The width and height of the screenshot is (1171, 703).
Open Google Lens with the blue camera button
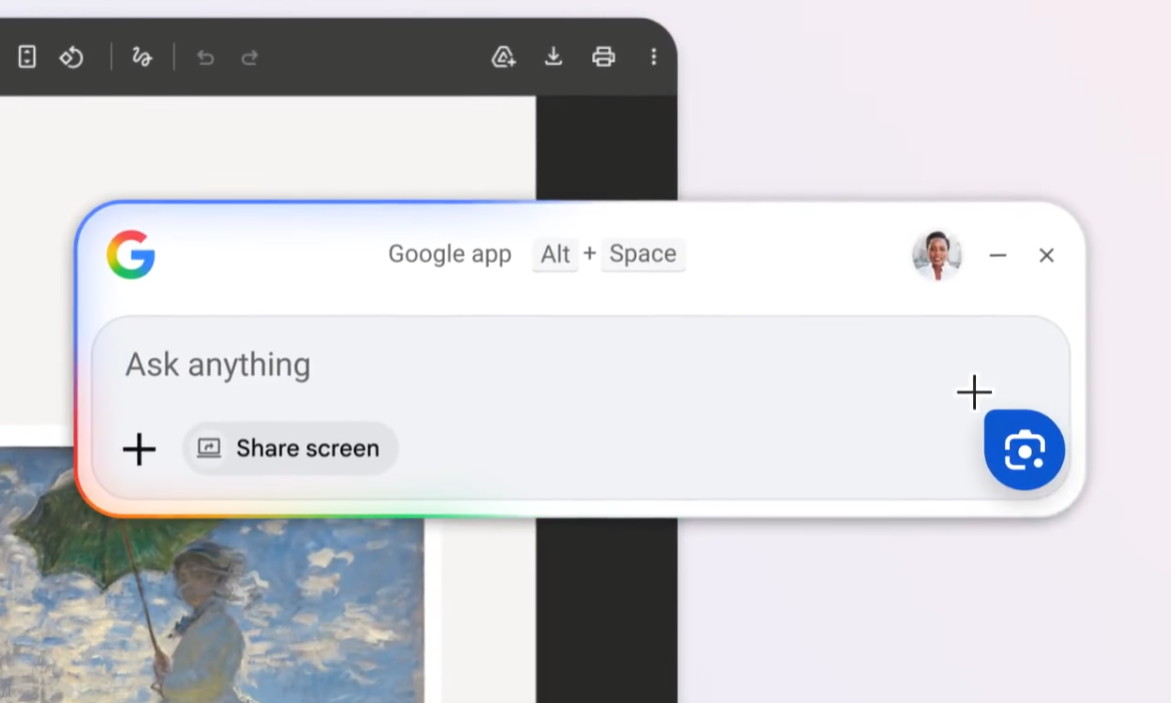1024,450
